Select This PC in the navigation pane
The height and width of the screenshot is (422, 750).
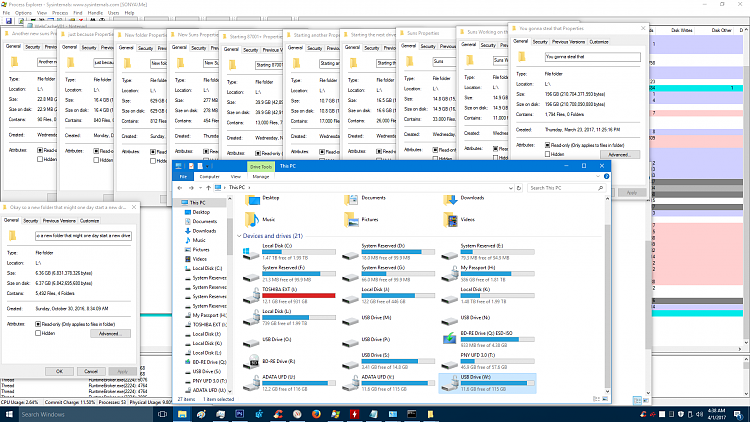[197, 203]
